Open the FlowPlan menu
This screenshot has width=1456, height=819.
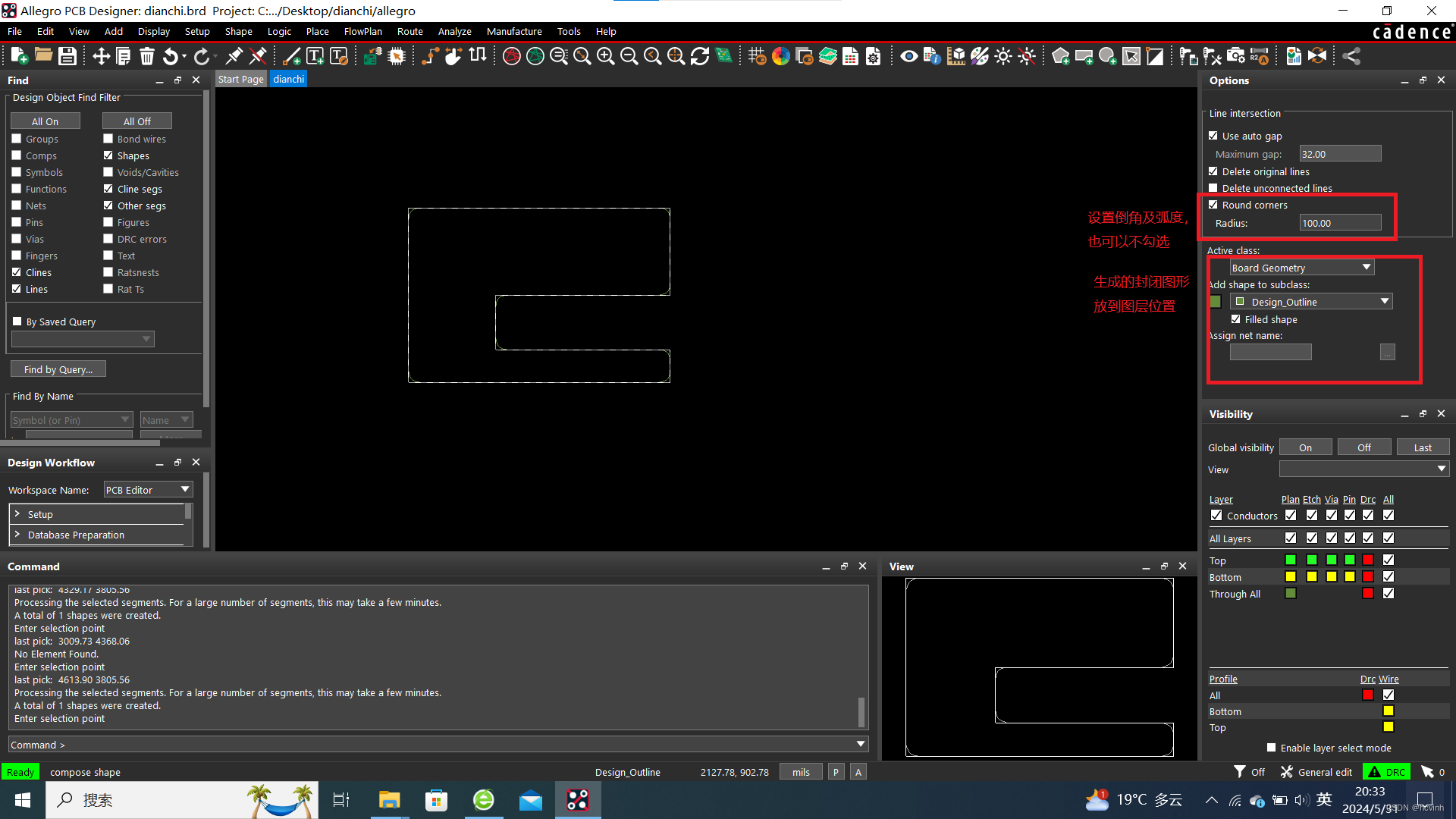362,31
